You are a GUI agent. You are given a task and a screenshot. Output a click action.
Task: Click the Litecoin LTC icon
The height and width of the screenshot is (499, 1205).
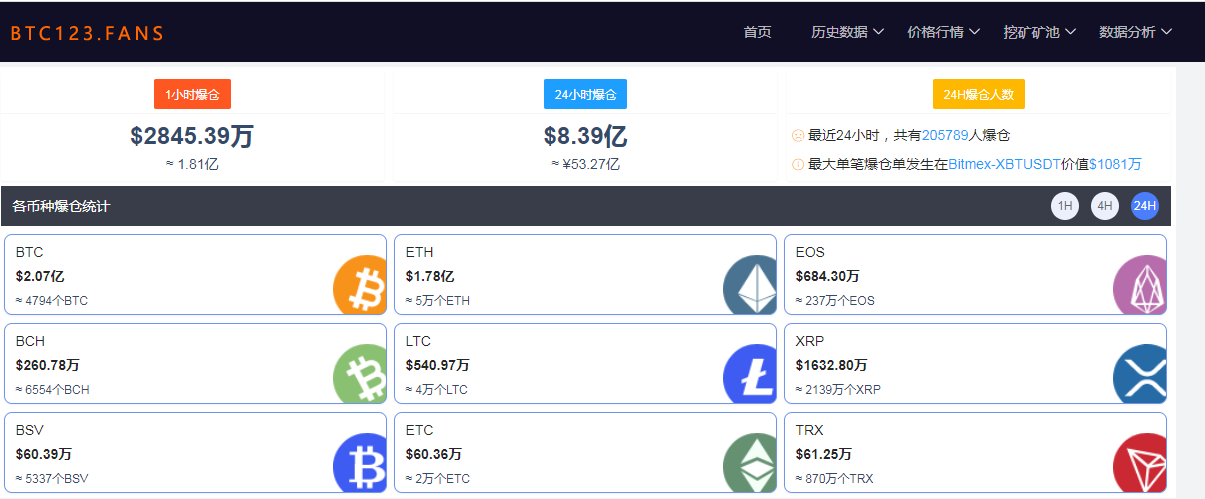coord(749,373)
